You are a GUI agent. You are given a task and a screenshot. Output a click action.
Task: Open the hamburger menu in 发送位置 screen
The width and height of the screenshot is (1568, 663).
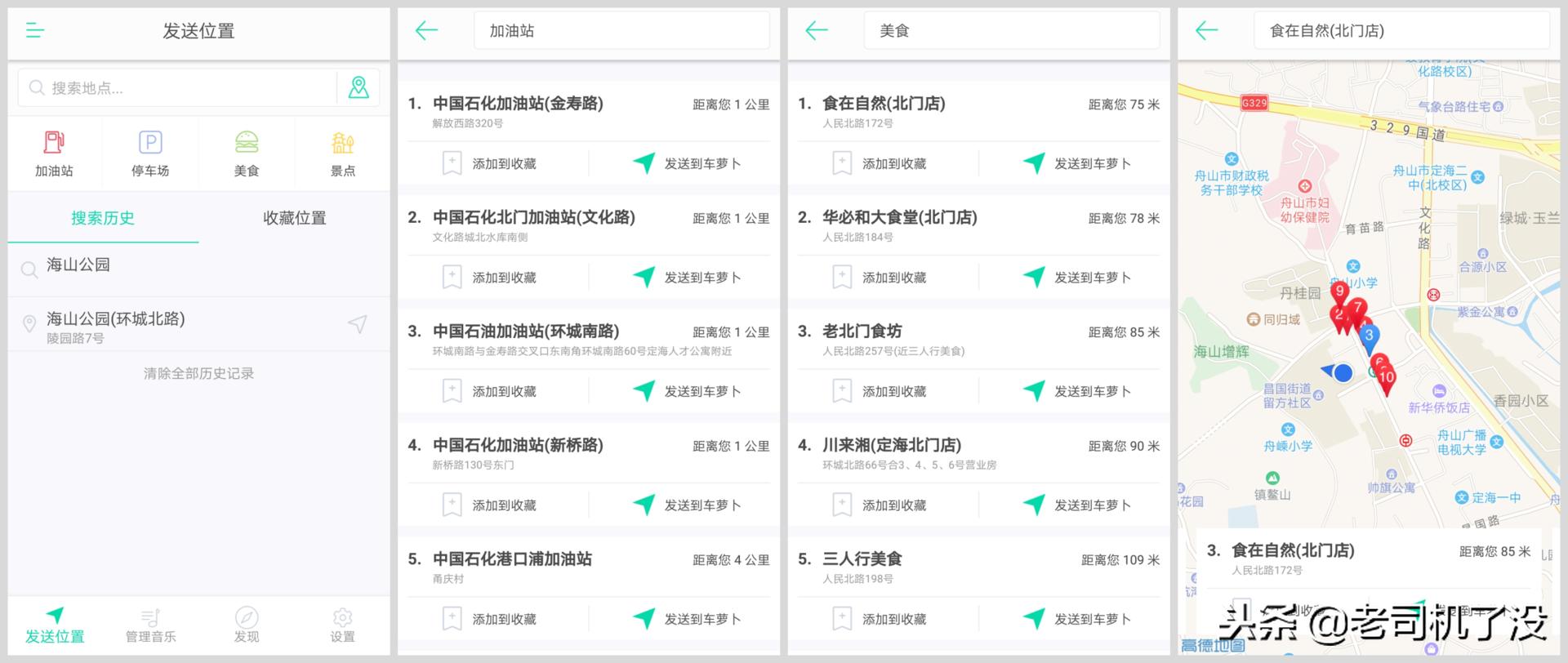pyautogui.click(x=35, y=31)
